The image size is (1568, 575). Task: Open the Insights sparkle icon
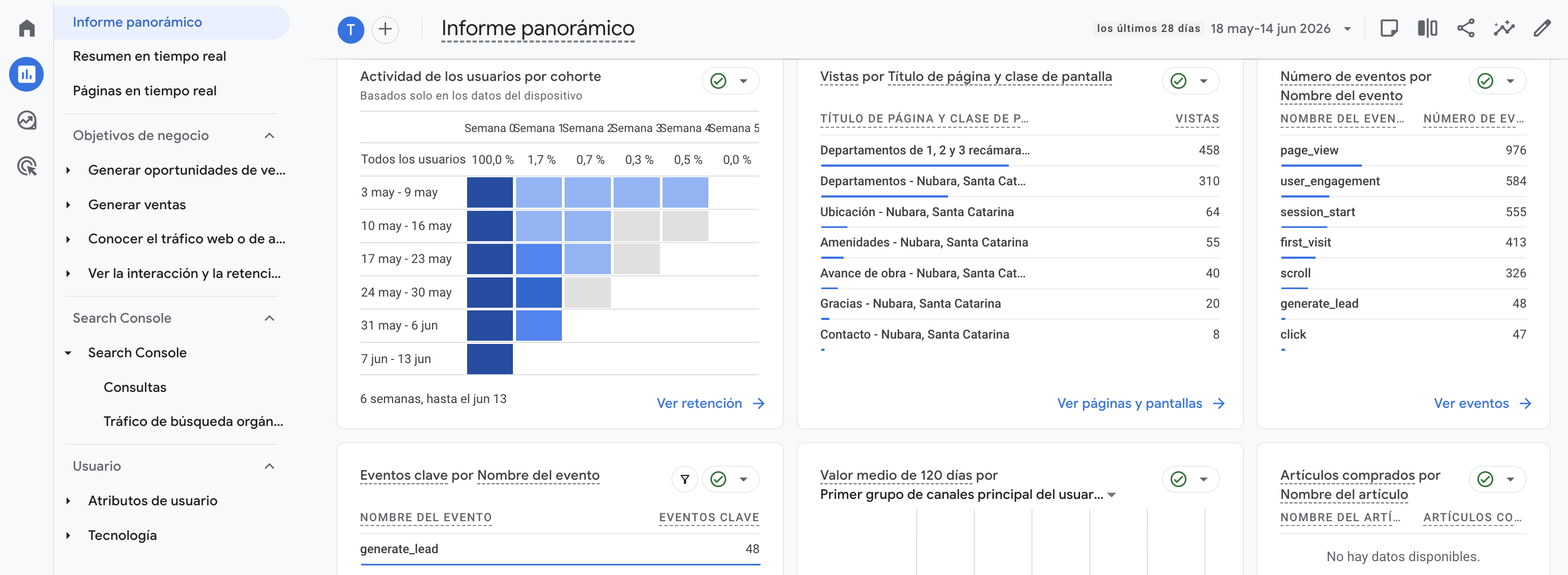tap(1504, 28)
